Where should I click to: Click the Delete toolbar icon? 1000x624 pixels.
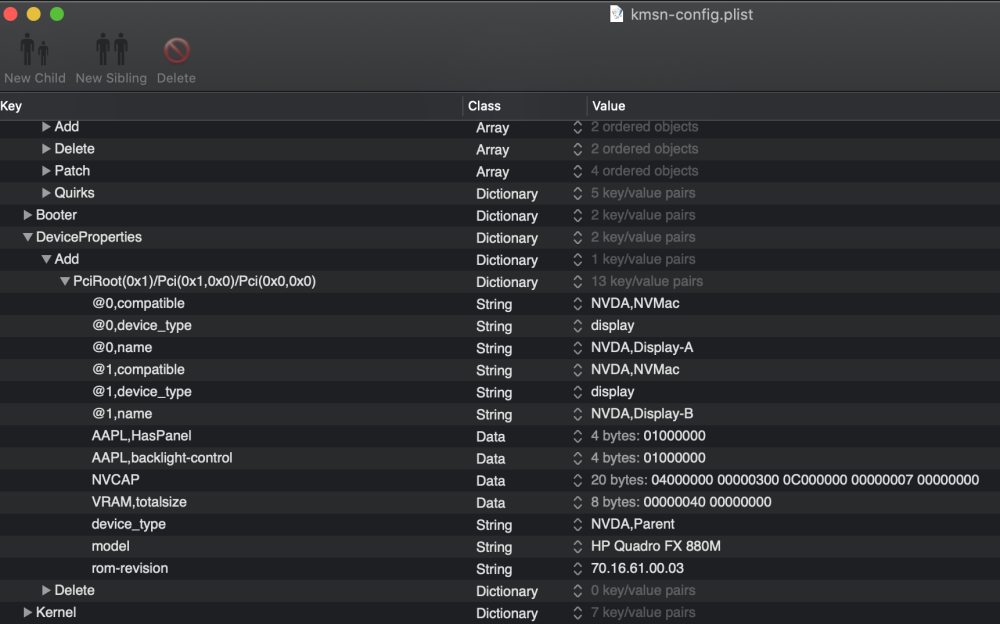[x=177, y=51]
